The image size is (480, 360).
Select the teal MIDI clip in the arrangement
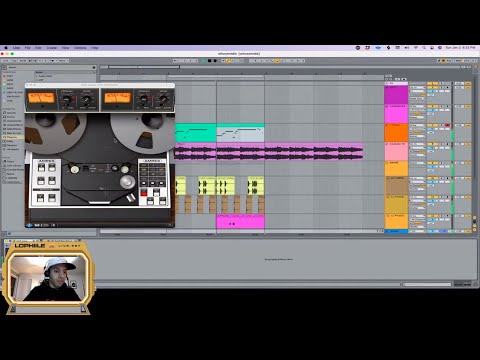[196, 133]
